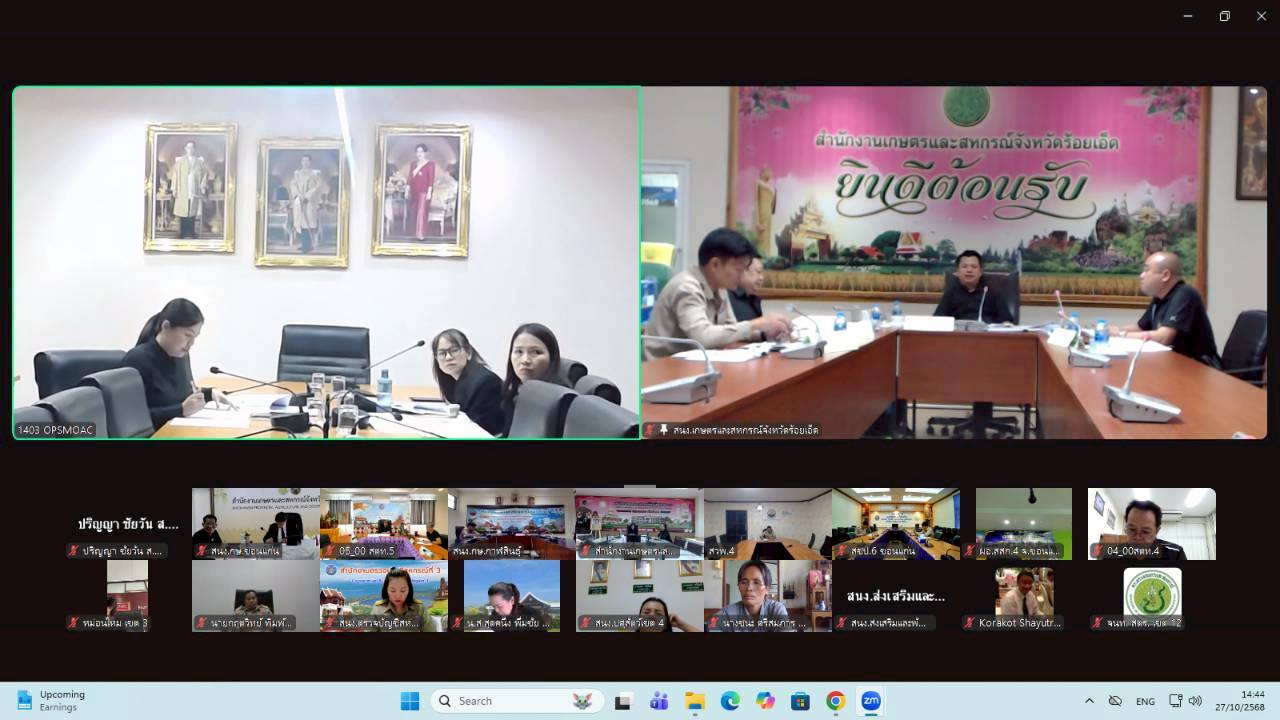Select the 04_00สตท.4 participant thumbnail
The image size is (1280, 720).
pyautogui.click(x=1151, y=523)
